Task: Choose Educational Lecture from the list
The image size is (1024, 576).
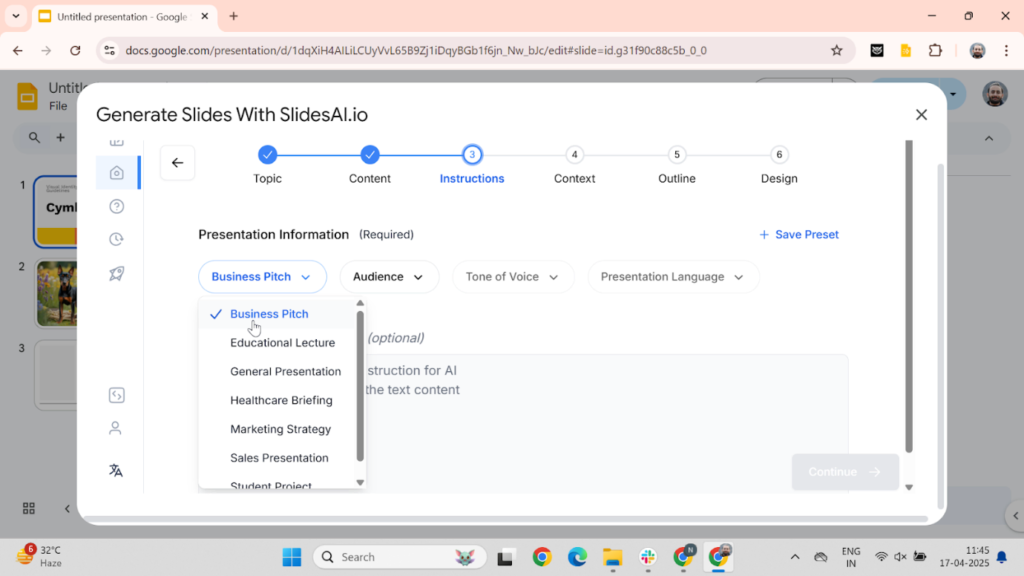Action: (282, 343)
